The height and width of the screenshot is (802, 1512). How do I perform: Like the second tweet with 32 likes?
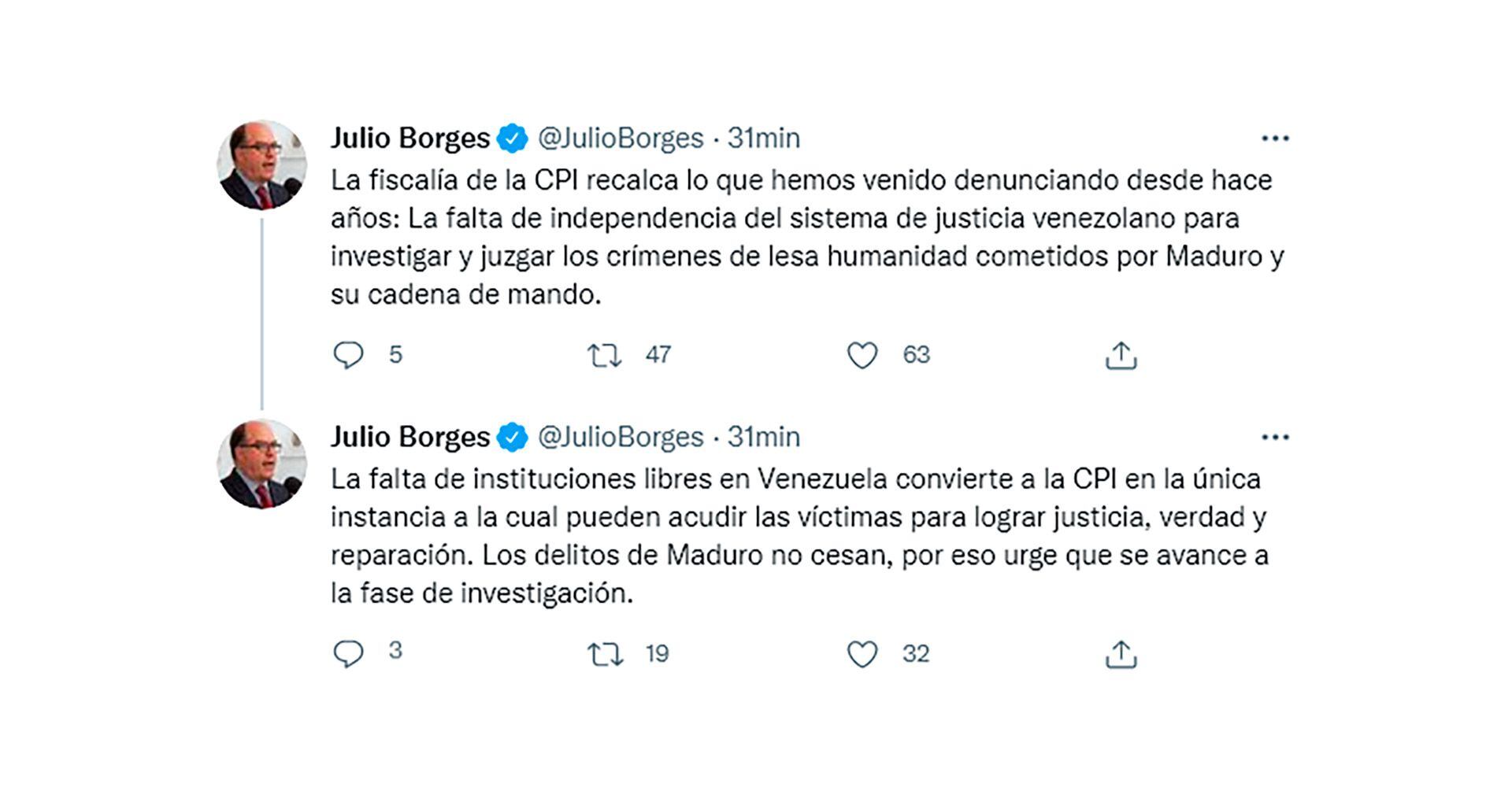click(862, 654)
